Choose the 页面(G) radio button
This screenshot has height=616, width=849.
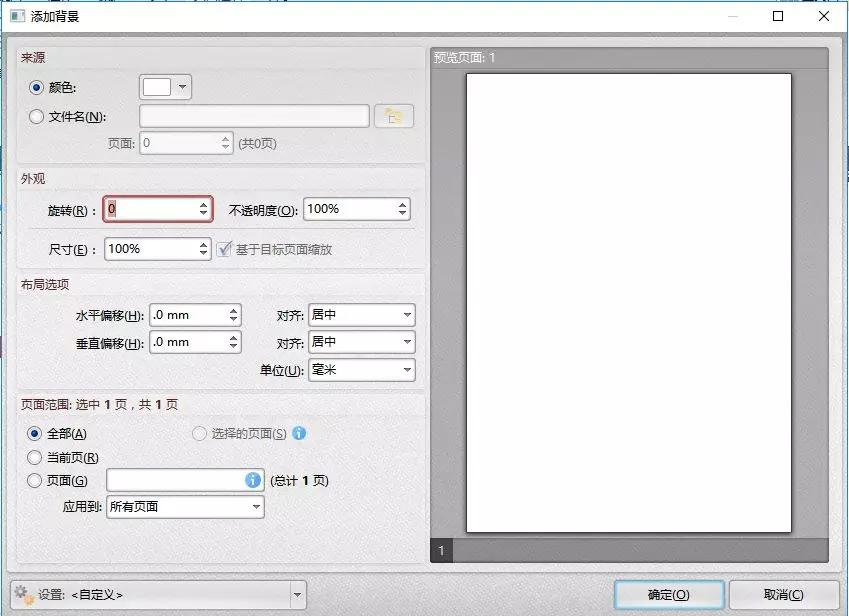34,480
